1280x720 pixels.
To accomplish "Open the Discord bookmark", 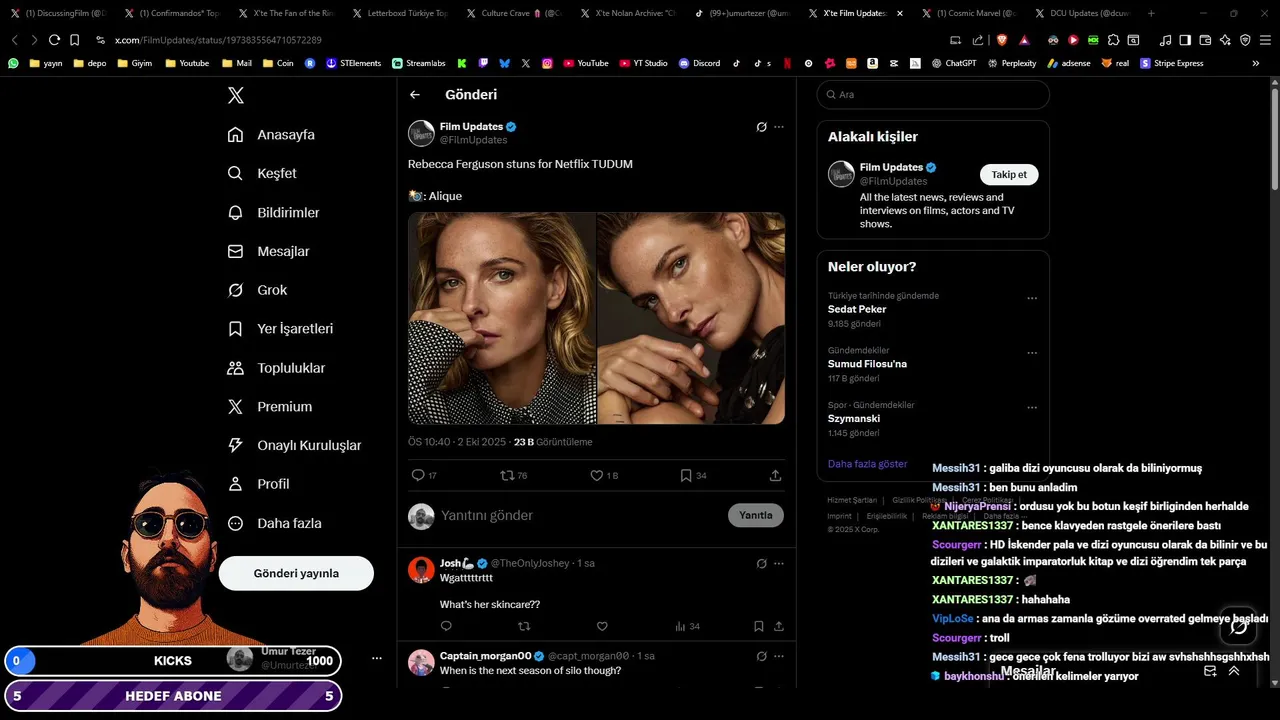I will (699, 63).
